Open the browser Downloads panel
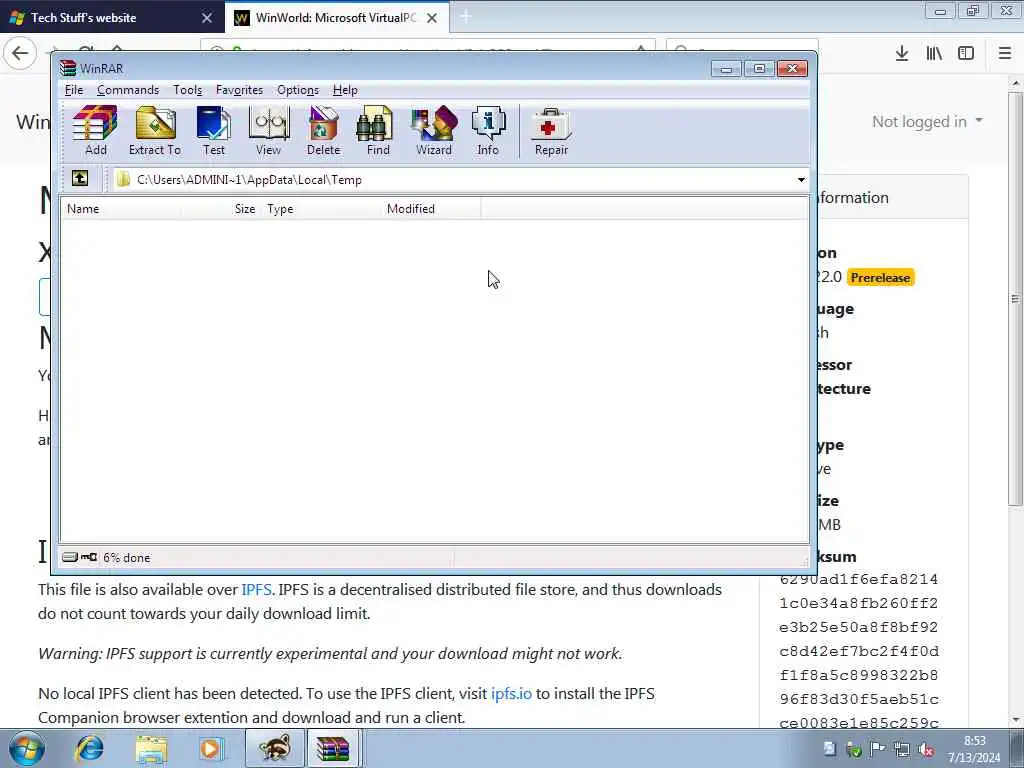 pos(902,54)
